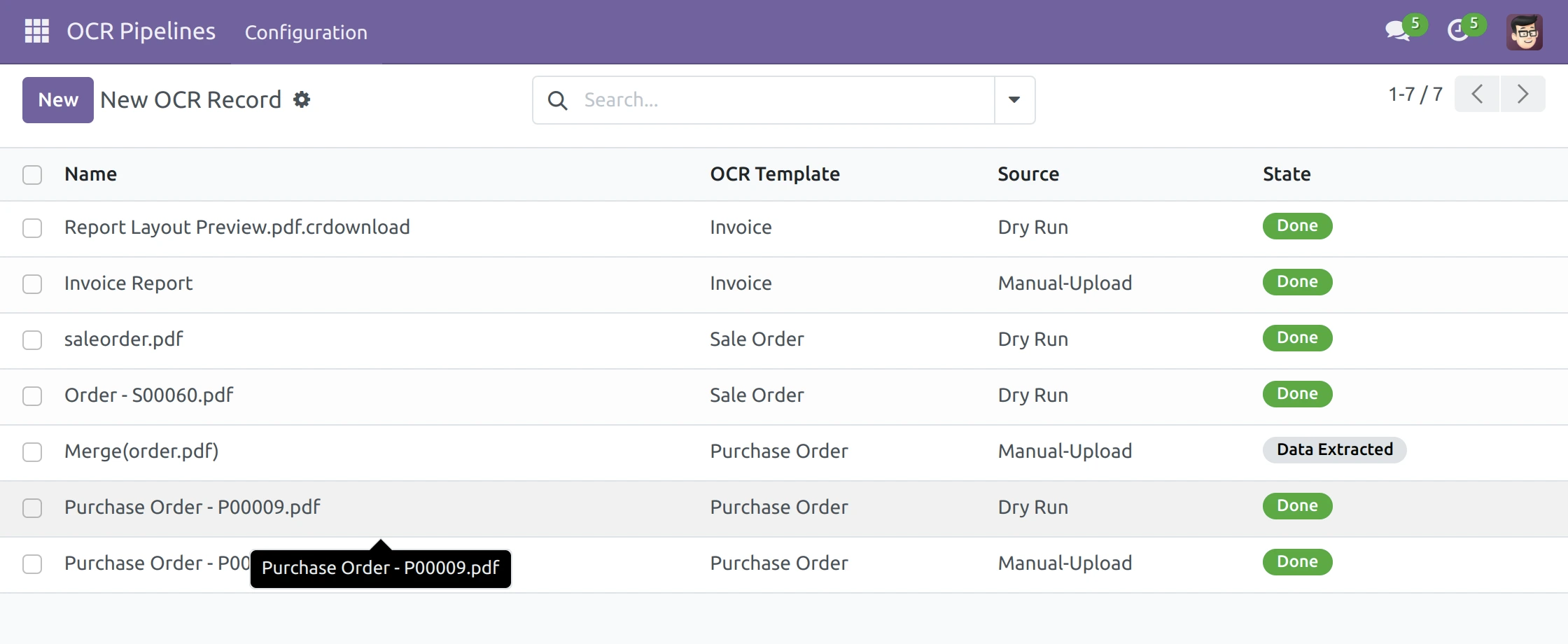
Task: Open the settings gear beside New OCR Record
Action: [301, 99]
